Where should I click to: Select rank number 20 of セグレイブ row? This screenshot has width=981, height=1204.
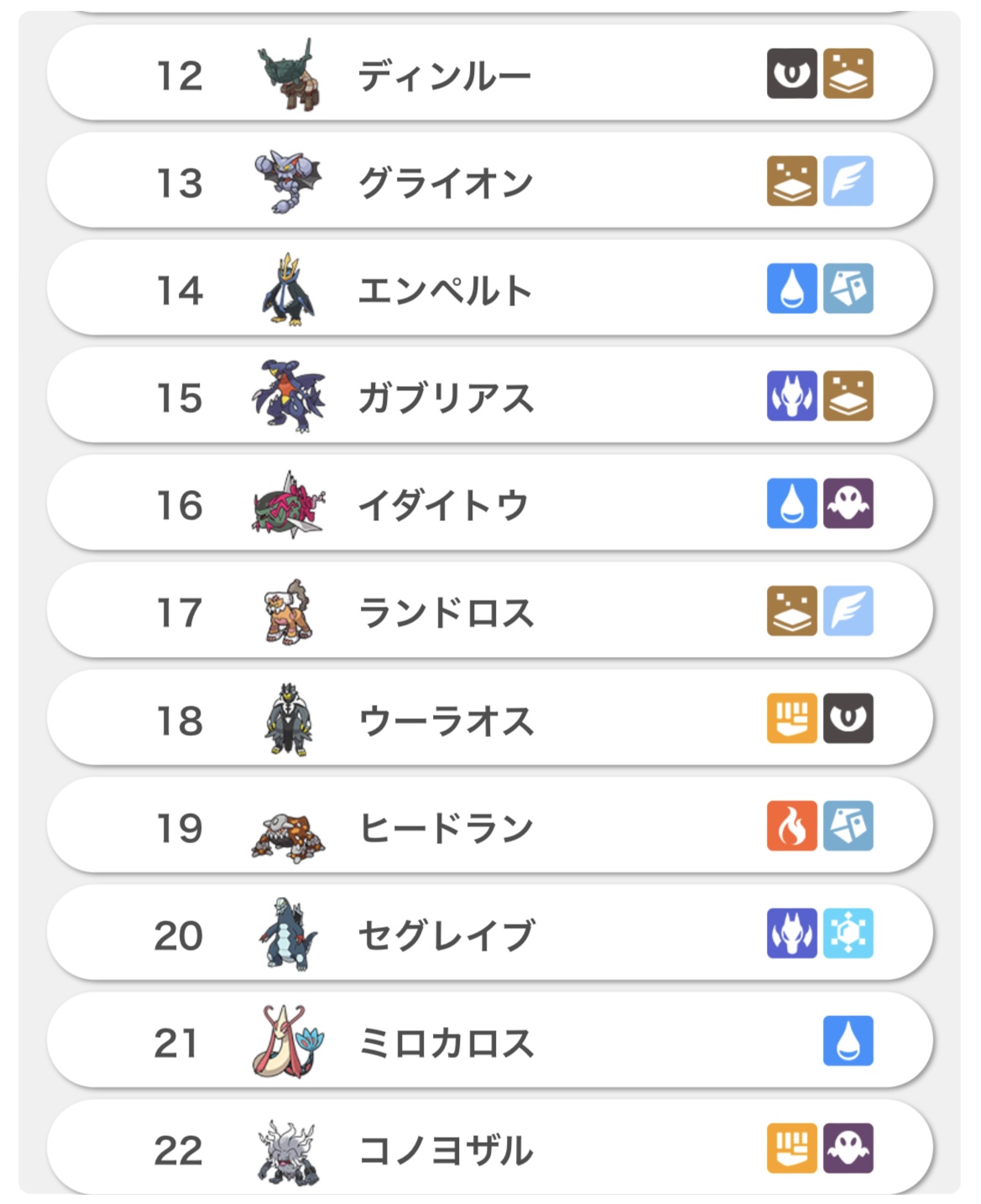point(179,935)
